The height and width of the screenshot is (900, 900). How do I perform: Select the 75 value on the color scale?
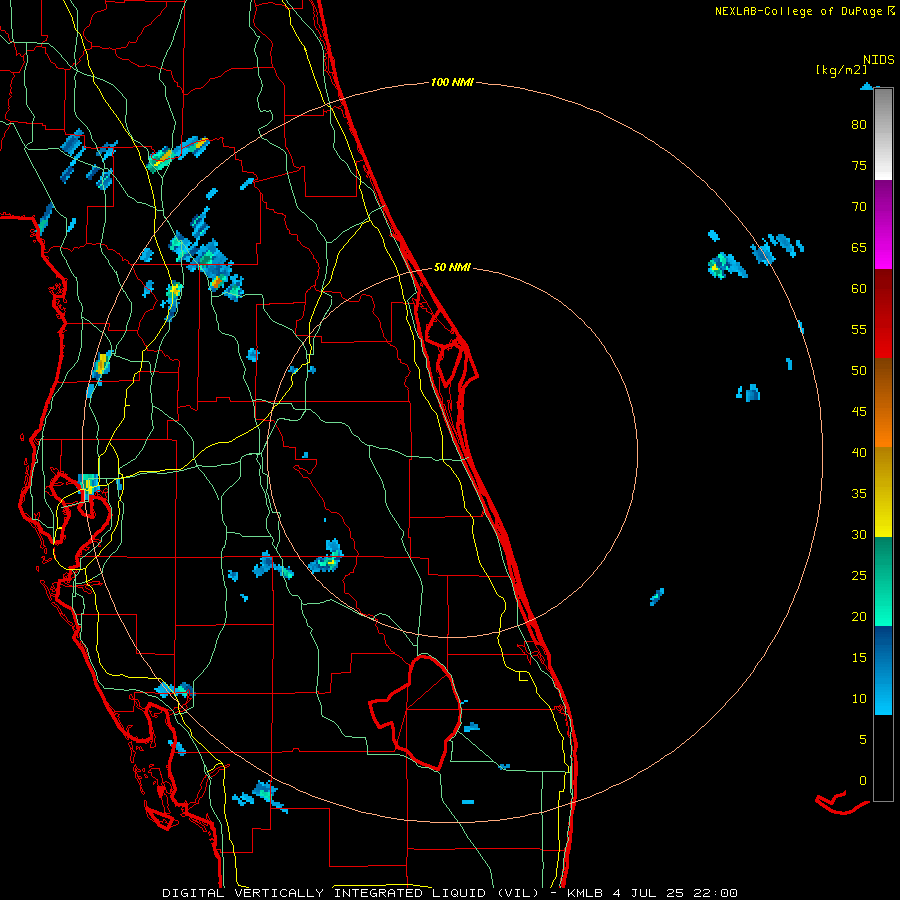click(x=859, y=166)
